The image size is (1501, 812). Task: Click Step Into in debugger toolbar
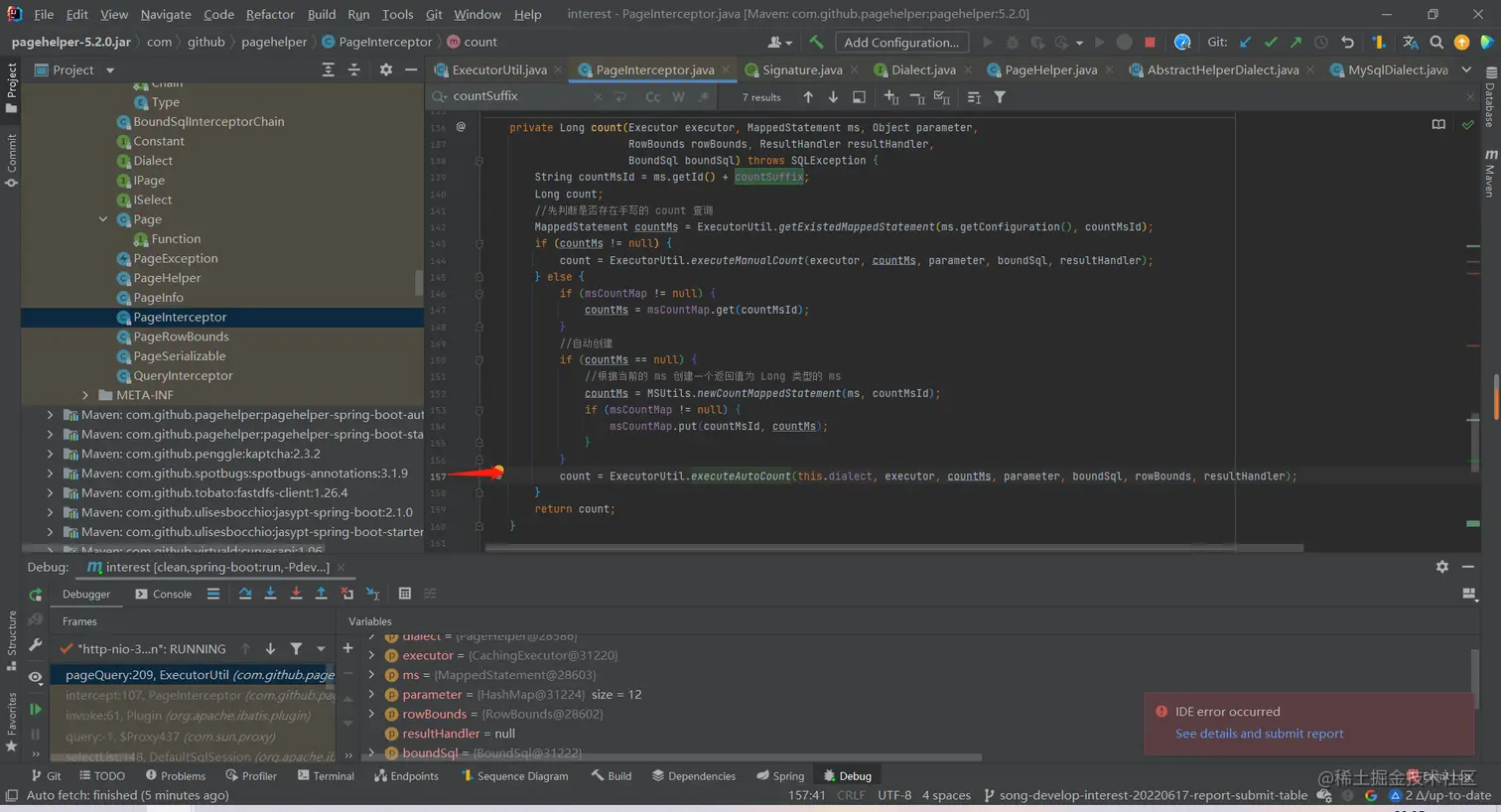click(x=270, y=594)
